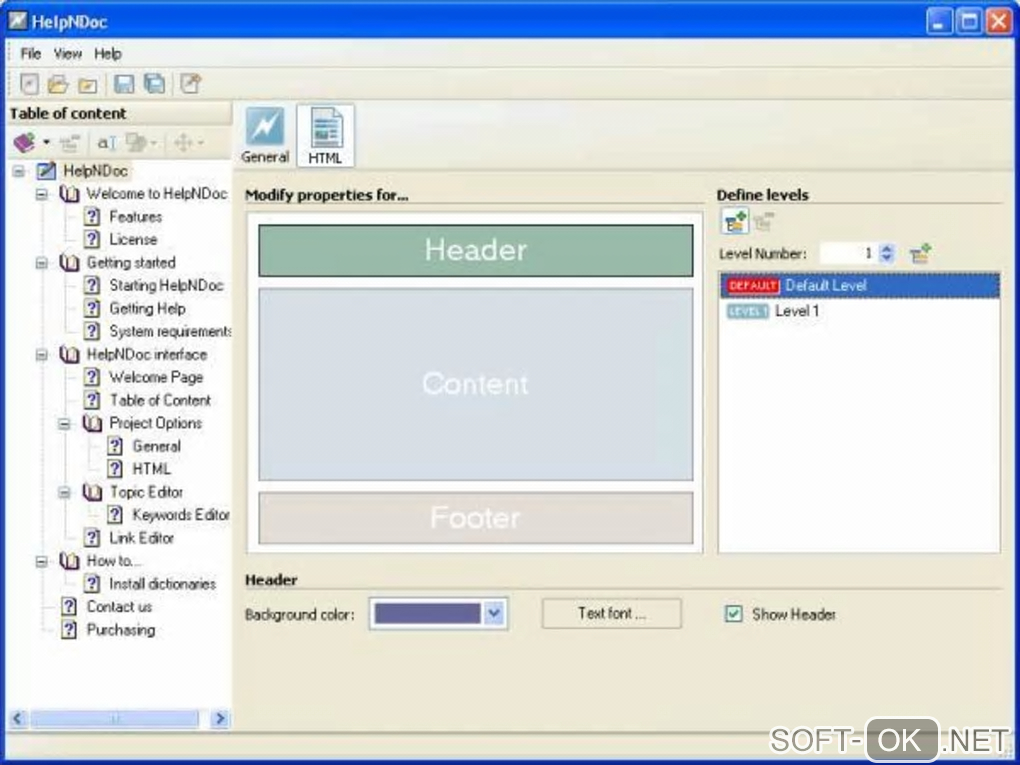Viewport: 1020px width, 765px height.
Task: Click the New project toolbar icon
Action: (30, 84)
